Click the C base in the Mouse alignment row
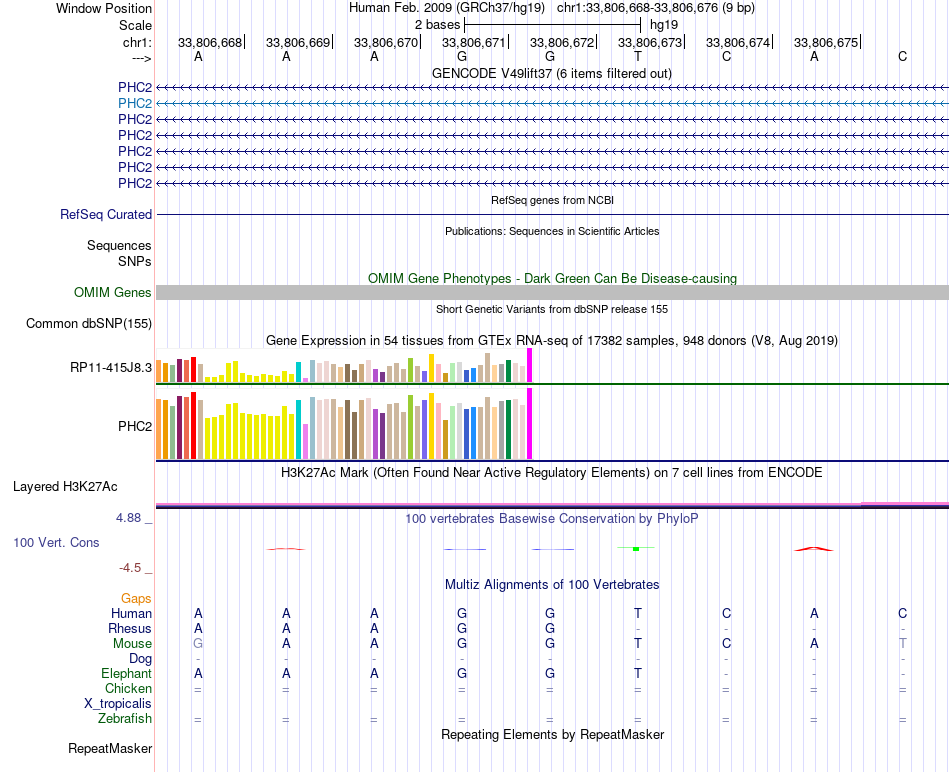 [x=726, y=644]
